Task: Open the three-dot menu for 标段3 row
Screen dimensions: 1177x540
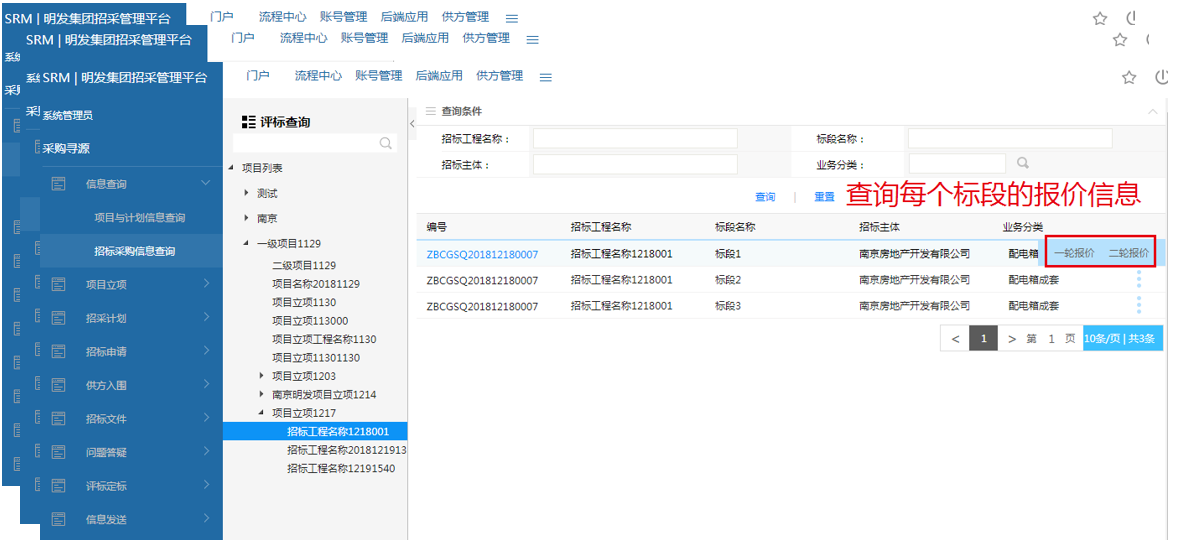Action: [x=1138, y=306]
